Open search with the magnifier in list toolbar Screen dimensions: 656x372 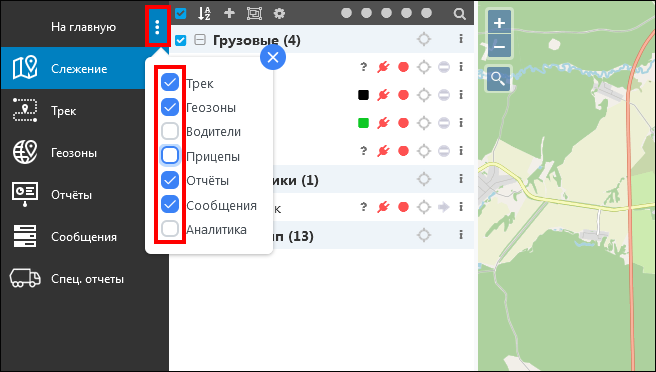[459, 14]
